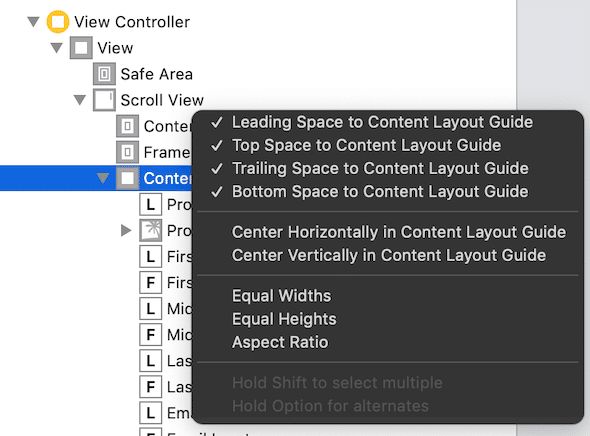This screenshot has width=590, height=436.
Task: Select the 'Safe Area' row label
Action: coord(157,74)
